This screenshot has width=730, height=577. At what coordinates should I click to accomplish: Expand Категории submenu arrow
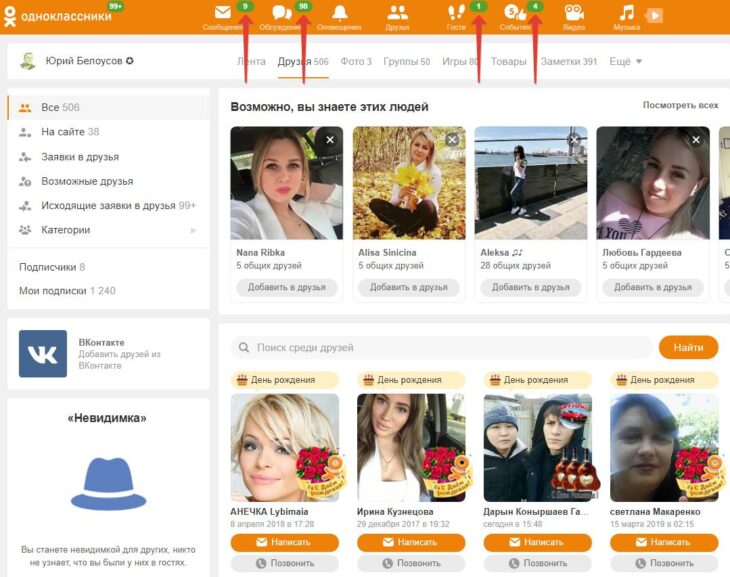pos(193,230)
